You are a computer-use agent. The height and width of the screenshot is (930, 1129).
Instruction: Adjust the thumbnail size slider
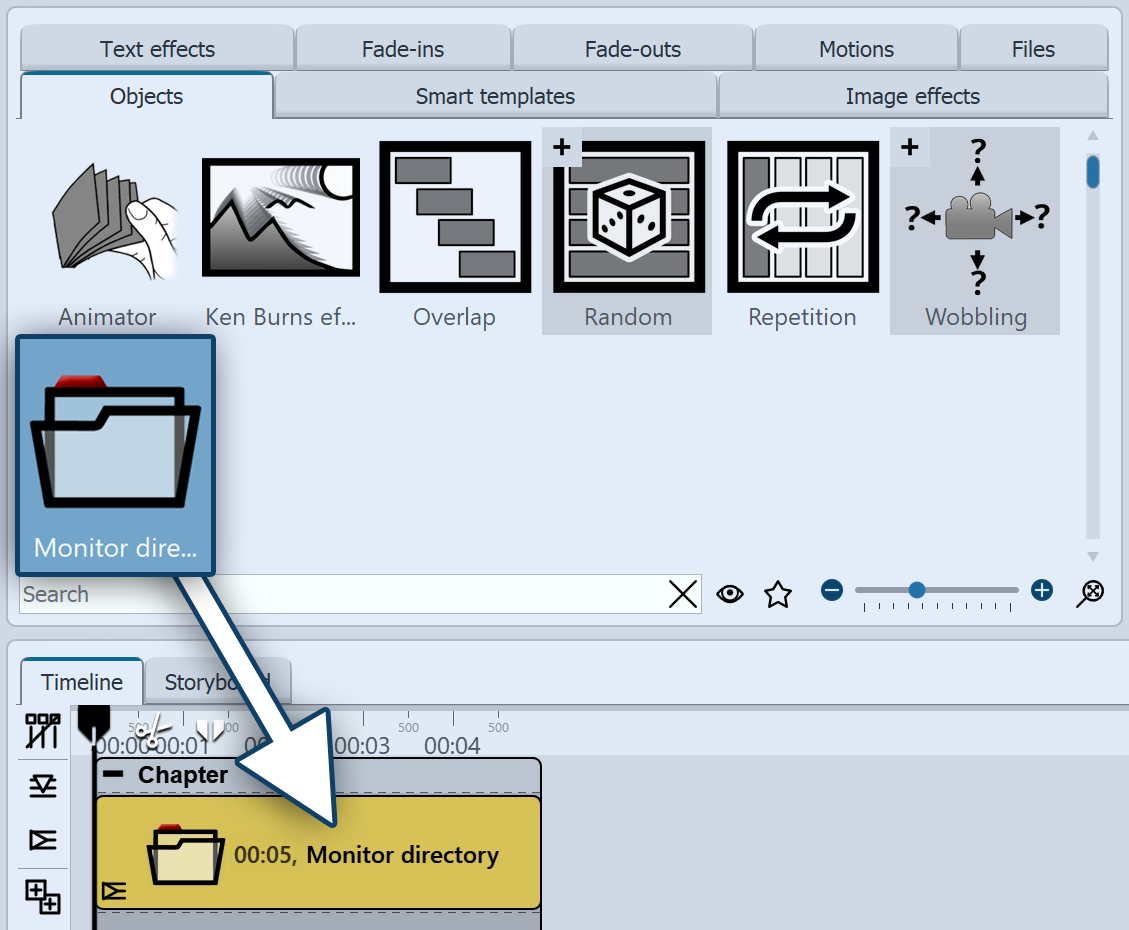pyautogui.click(x=916, y=591)
